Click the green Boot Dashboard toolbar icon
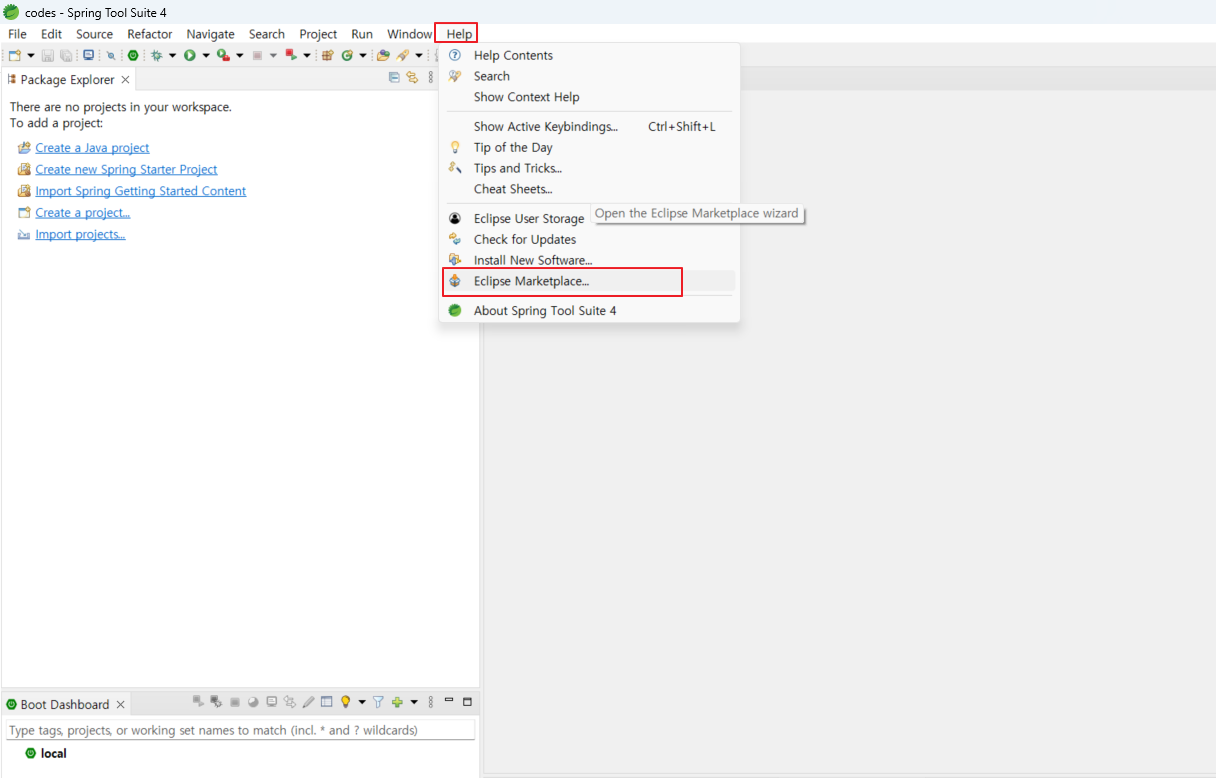This screenshot has height=778, width=1216. pyautogui.click(x=133, y=55)
